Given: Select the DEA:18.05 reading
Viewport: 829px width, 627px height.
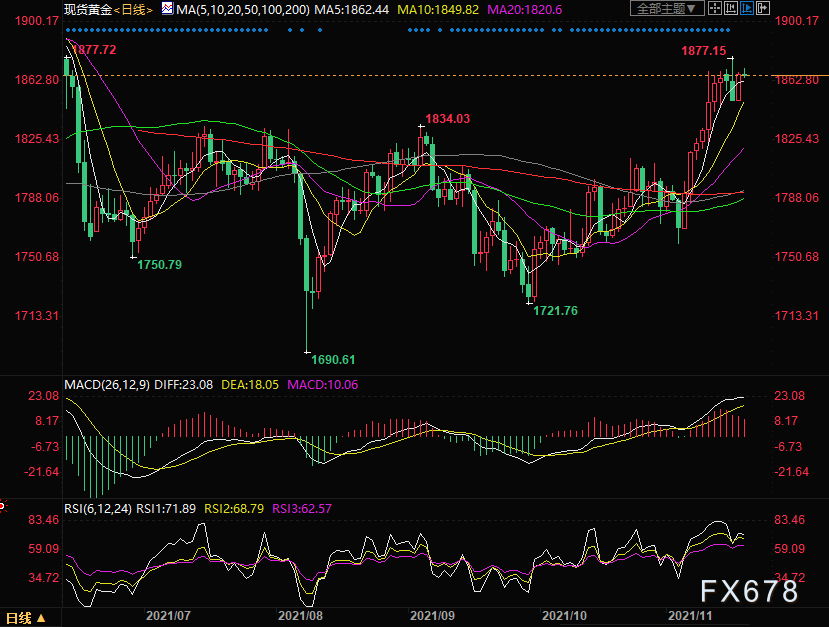Looking at the screenshot, I should [x=250, y=384].
